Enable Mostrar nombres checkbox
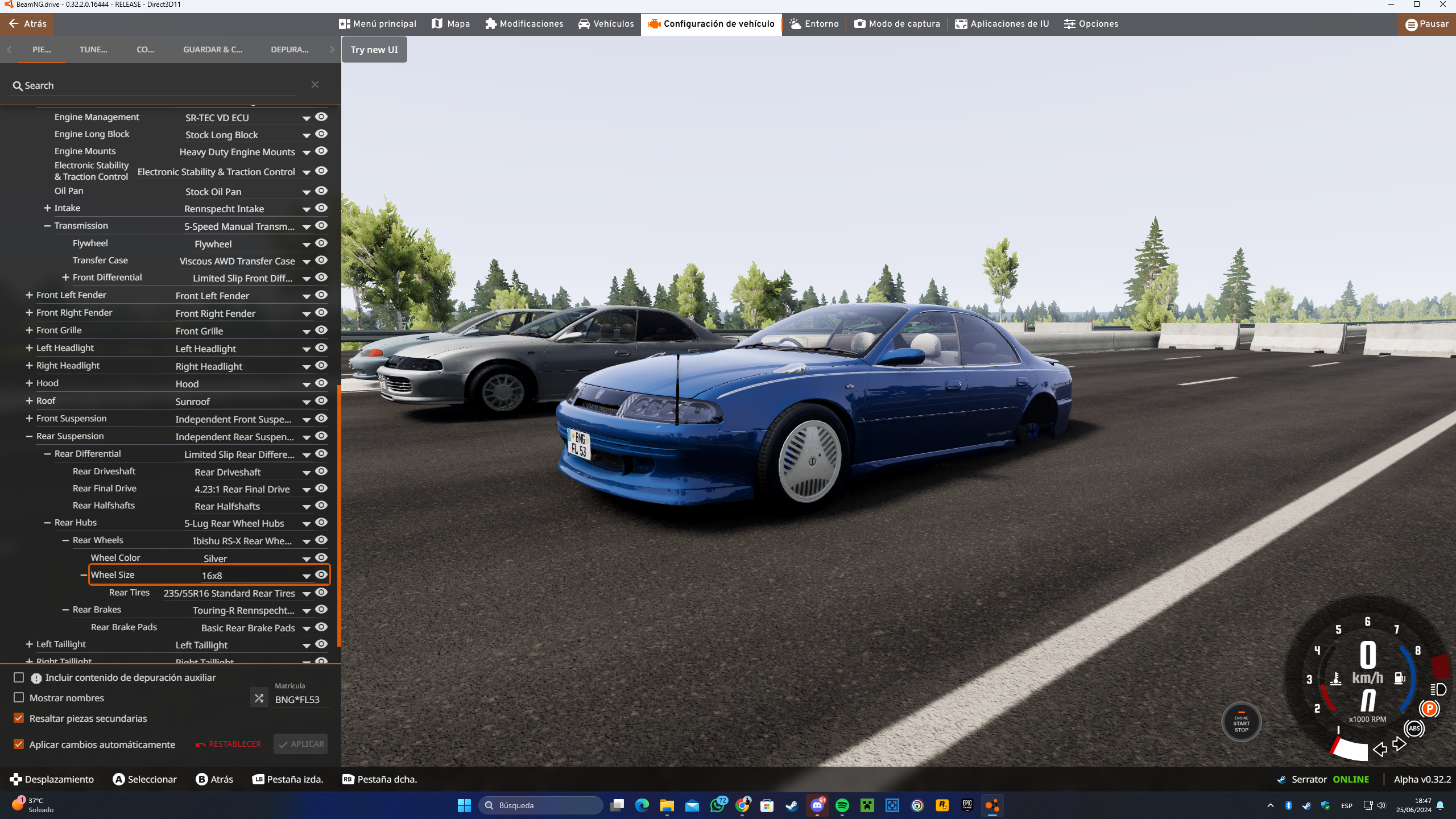The height and width of the screenshot is (819, 1456). tap(19, 697)
